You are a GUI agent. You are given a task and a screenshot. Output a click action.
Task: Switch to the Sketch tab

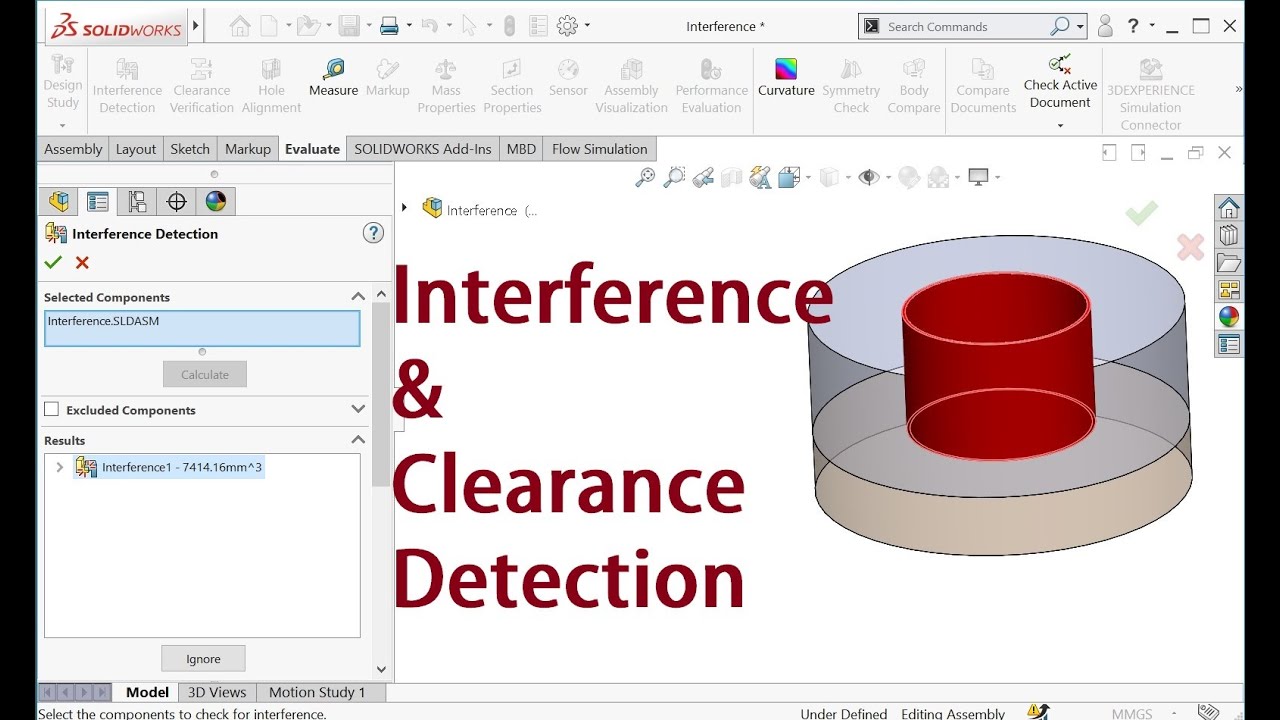coord(190,149)
